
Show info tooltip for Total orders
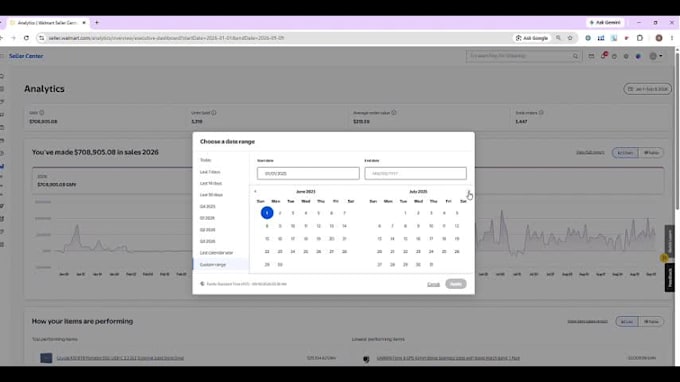point(541,113)
